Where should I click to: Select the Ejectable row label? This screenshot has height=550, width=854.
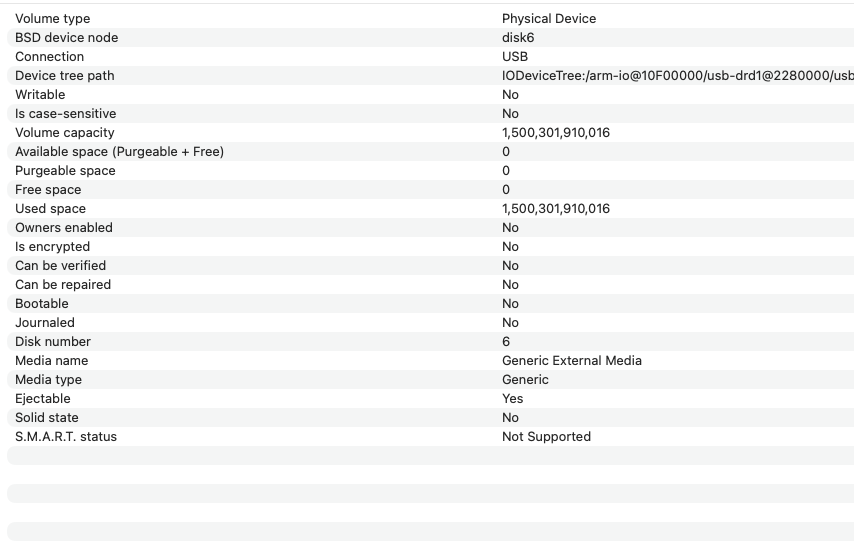tap(43, 399)
